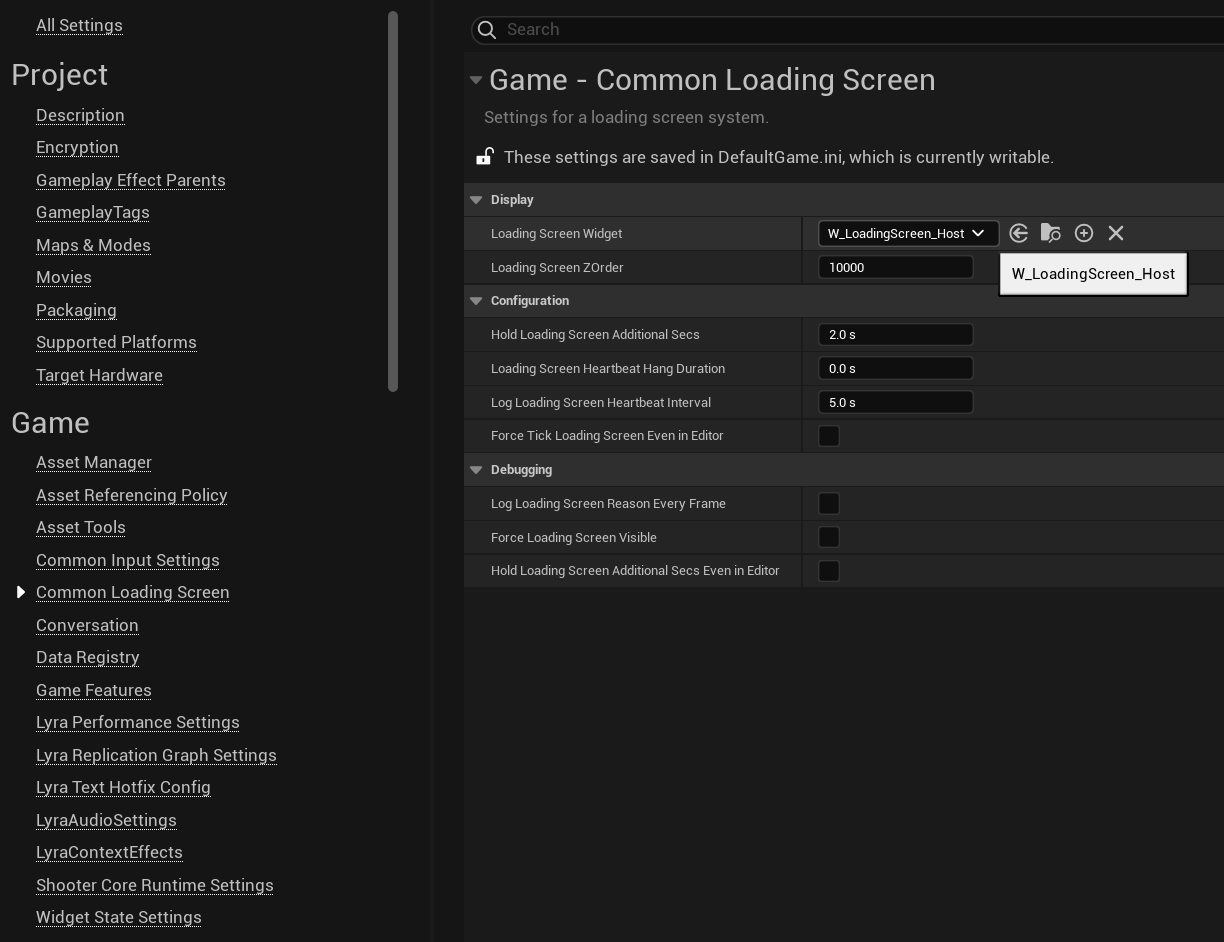
Task: Clear the Loading Screen Widget reference
Action: [1116, 233]
